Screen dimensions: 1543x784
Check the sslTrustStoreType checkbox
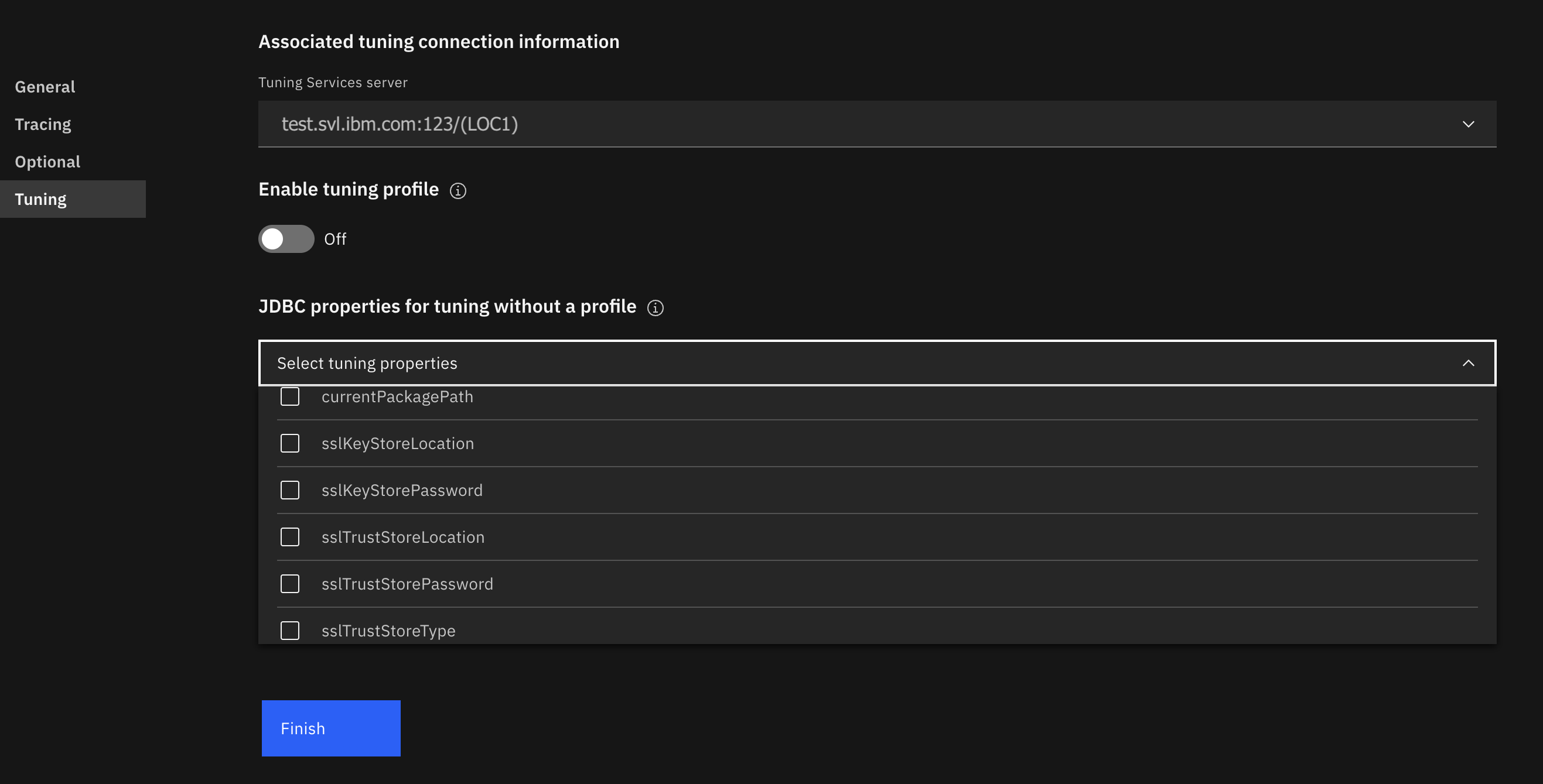(x=290, y=630)
